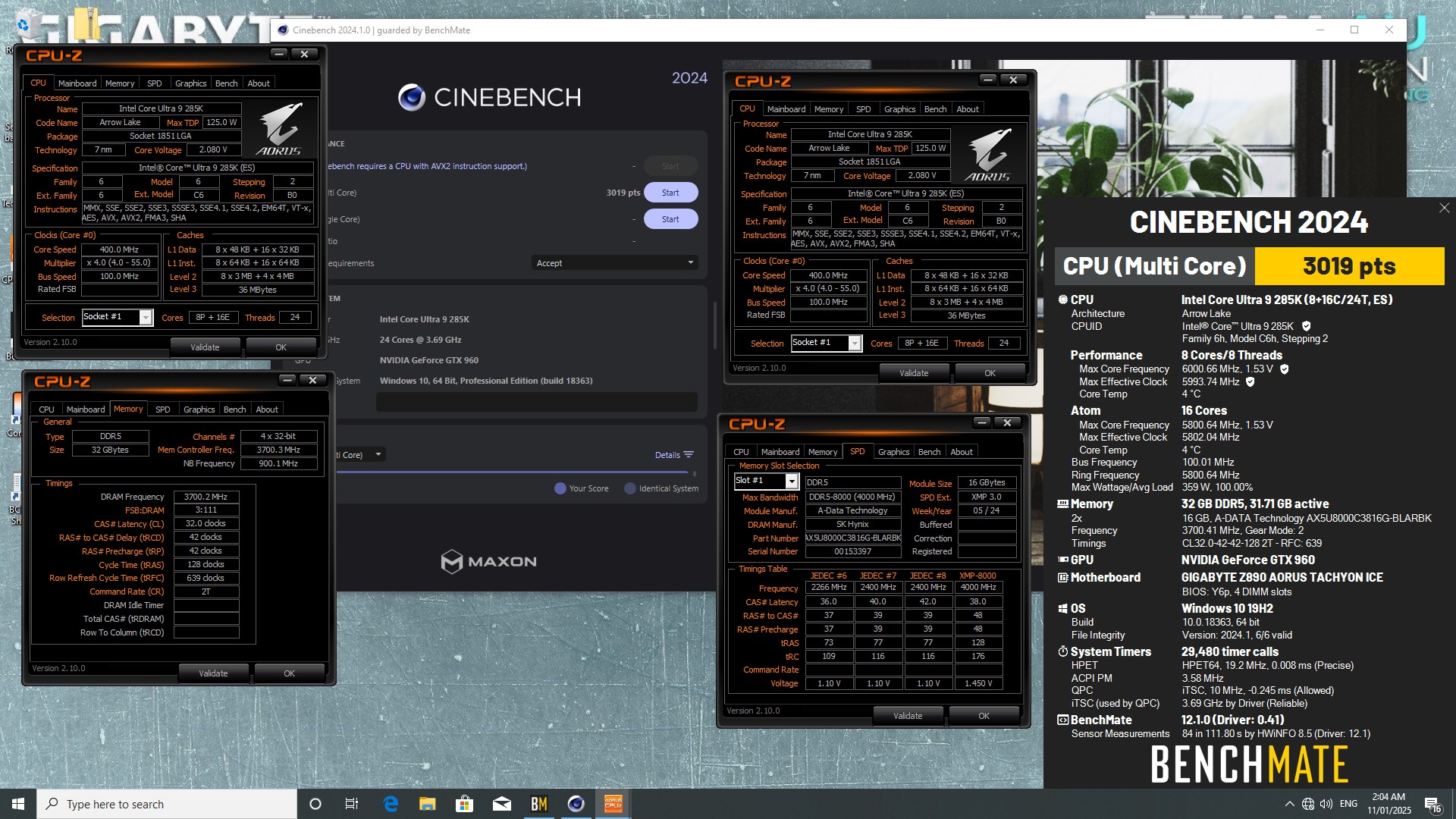Show hidden system tray icons

(1289, 804)
